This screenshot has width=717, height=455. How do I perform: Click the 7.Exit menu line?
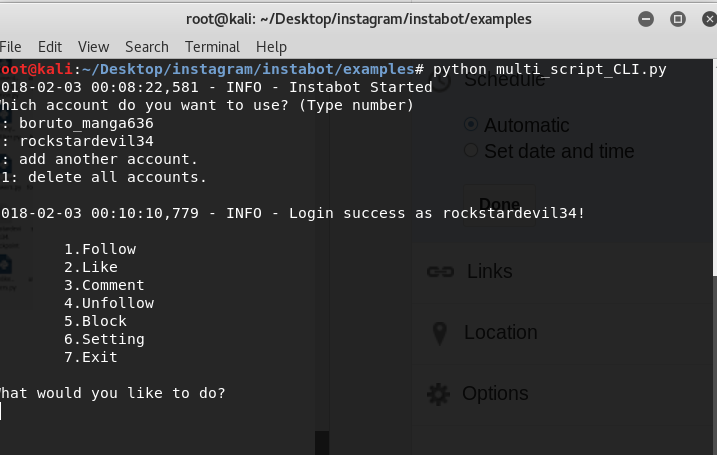(x=91, y=357)
